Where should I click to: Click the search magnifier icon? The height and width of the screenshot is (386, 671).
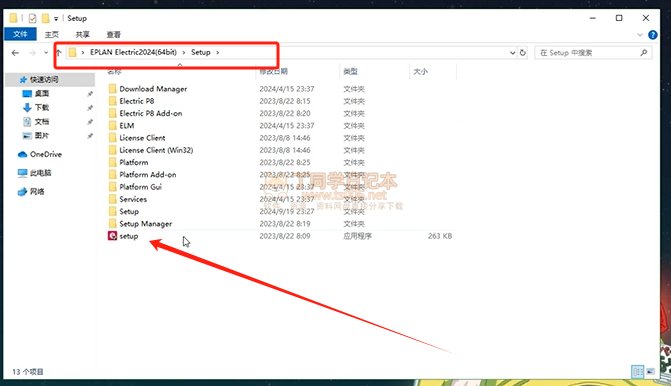643,53
